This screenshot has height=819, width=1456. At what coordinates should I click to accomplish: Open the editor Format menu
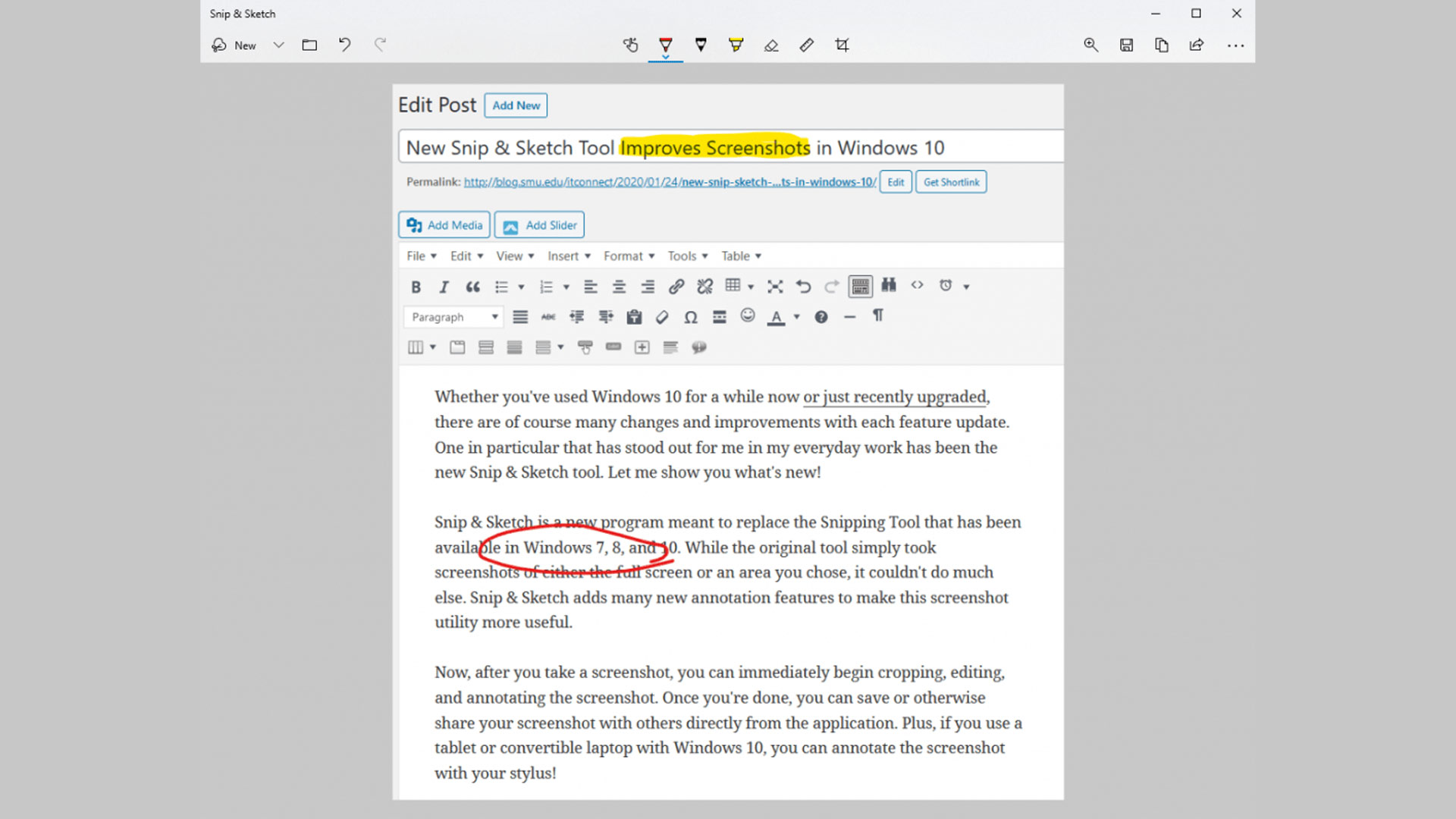tap(629, 256)
